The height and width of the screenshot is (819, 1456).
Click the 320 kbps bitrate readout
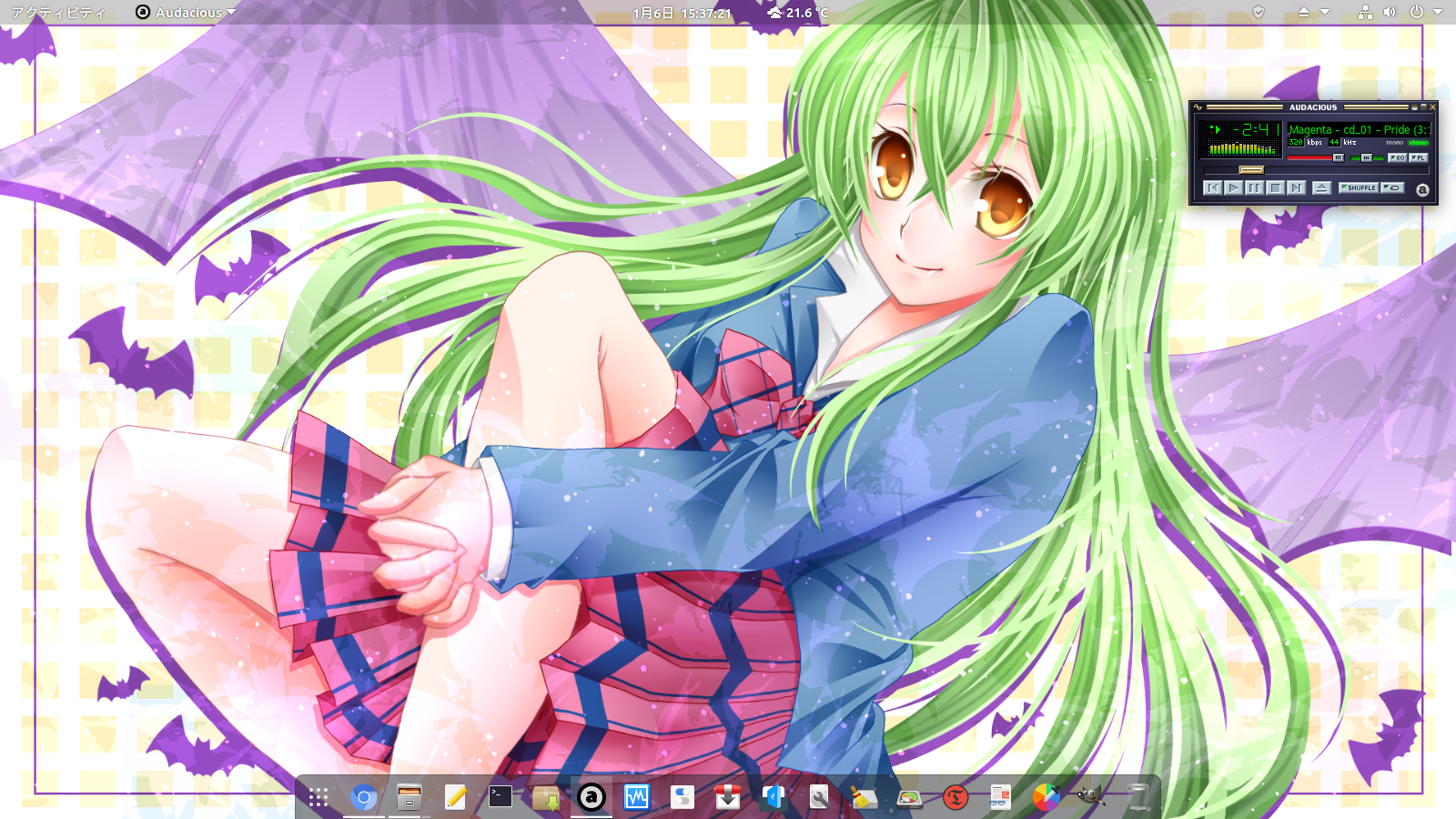point(1296,142)
